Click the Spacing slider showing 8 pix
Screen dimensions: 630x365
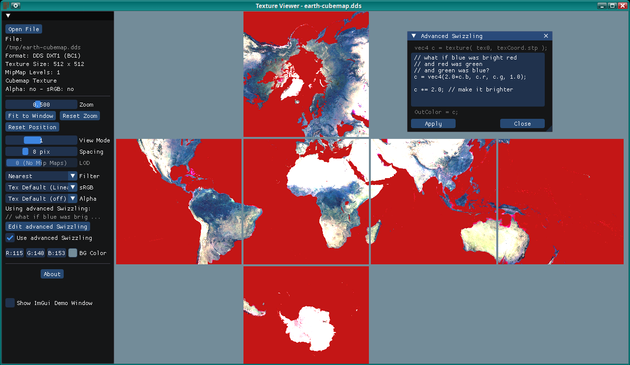[x=41, y=152]
